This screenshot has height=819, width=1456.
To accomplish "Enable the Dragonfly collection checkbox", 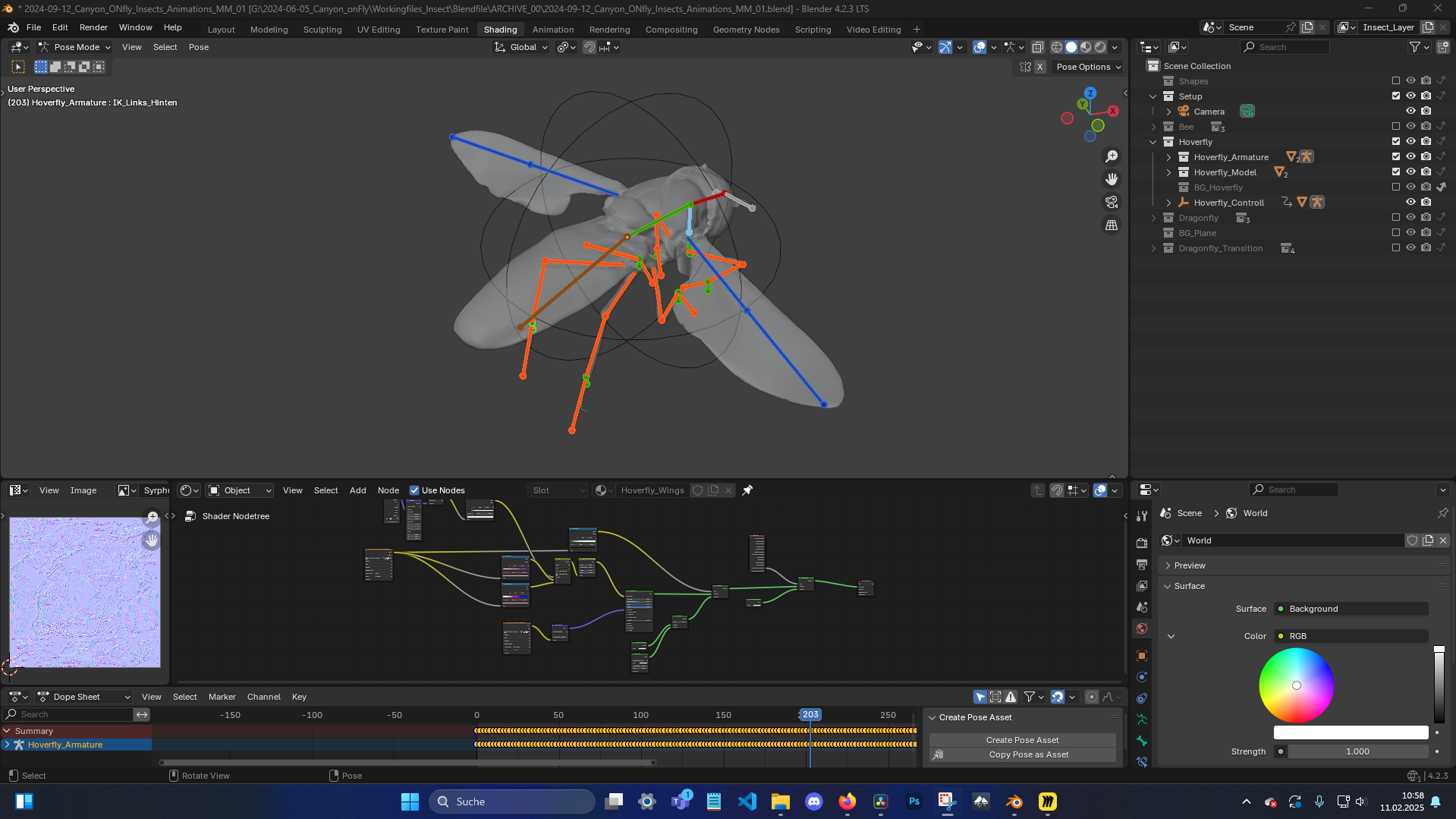I will (1396, 217).
